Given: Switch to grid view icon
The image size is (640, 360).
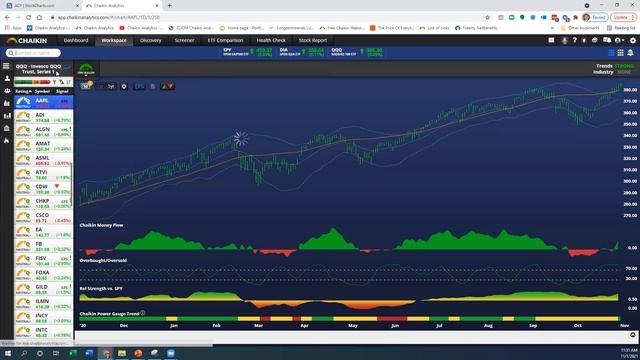Looking at the screenshot, I should point(620,53).
